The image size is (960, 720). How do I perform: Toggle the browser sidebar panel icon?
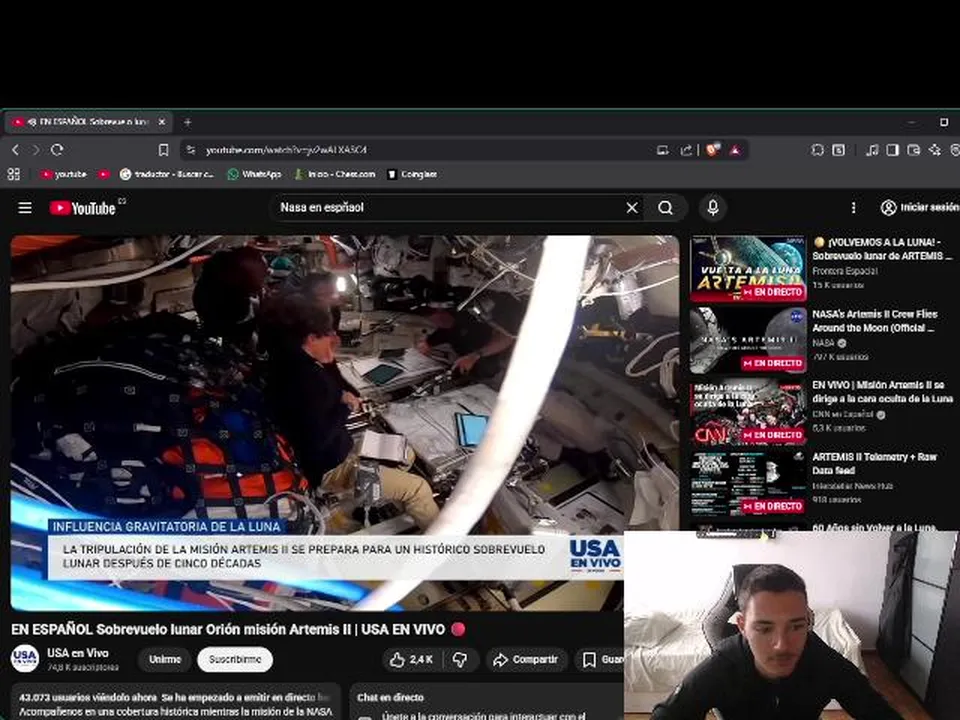click(x=893, y=150)
